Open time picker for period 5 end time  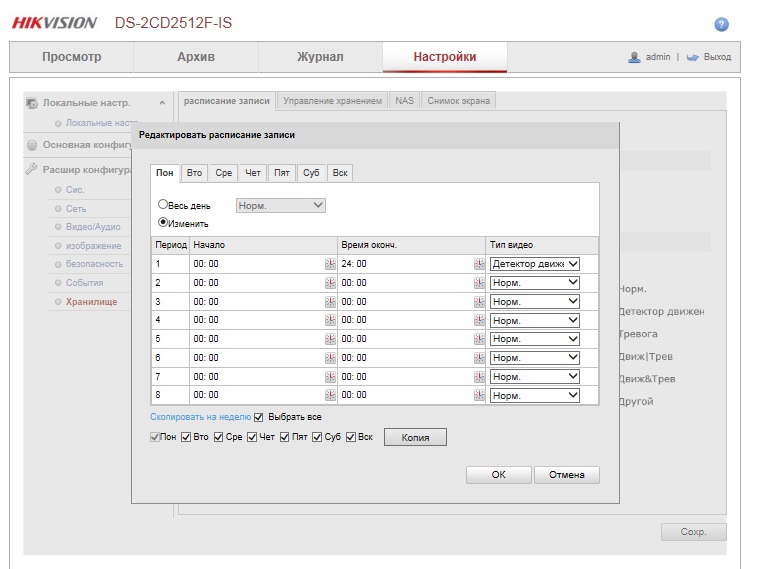pos(479,339)
